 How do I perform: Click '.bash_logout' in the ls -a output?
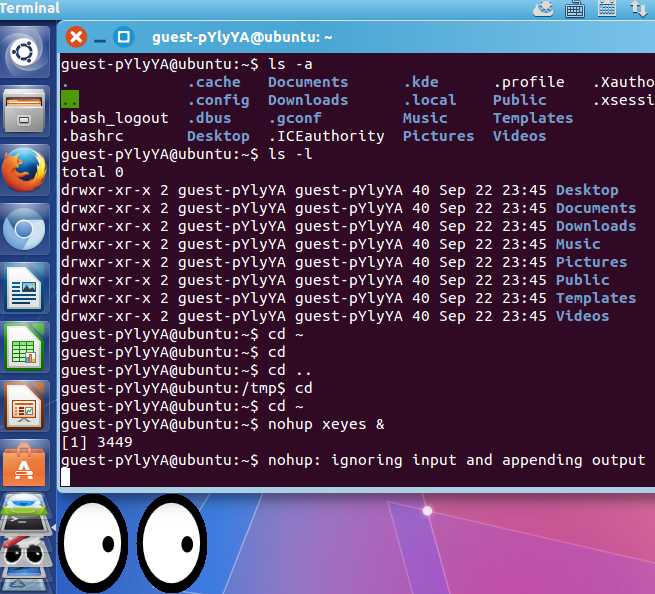click(115, 118)
